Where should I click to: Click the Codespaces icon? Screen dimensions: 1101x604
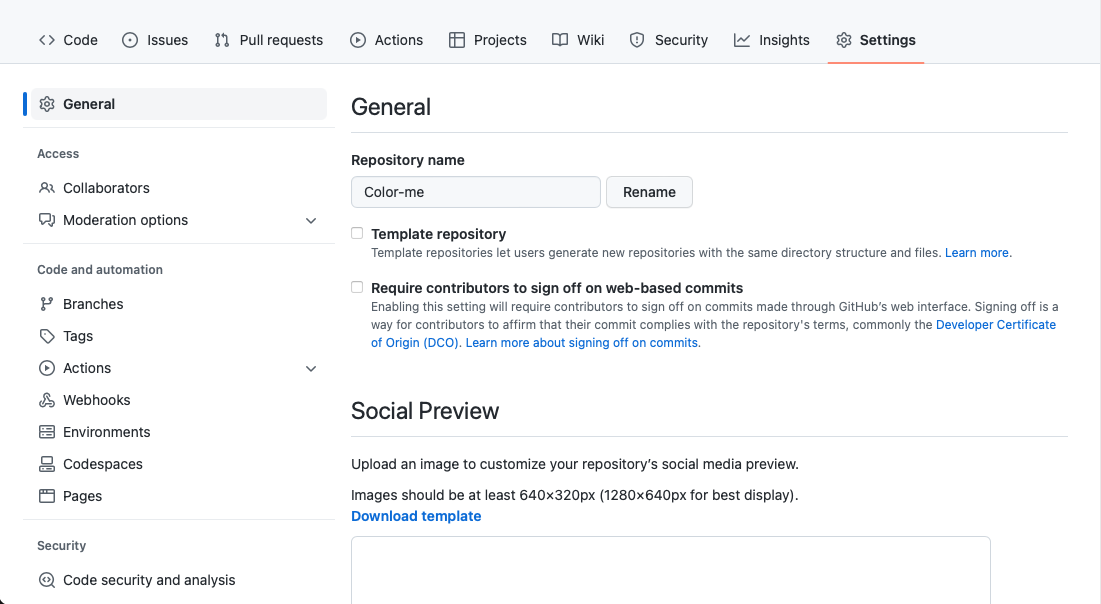pos(47,464)
